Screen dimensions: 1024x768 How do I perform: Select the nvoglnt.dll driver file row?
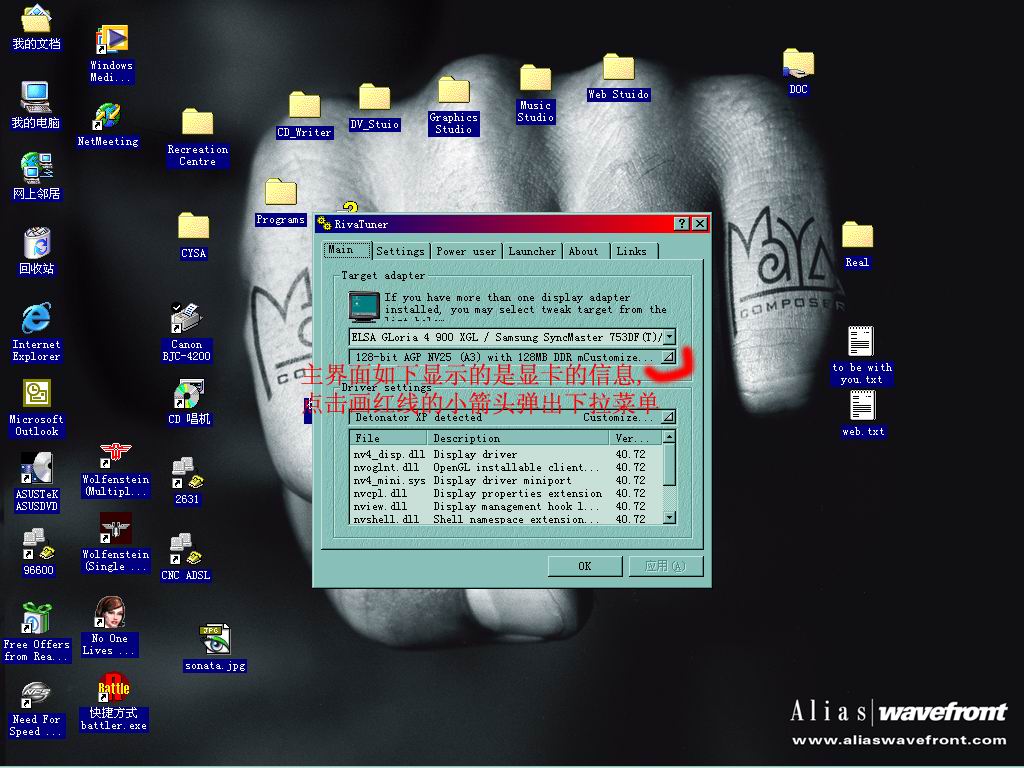[x=506, y=468]
